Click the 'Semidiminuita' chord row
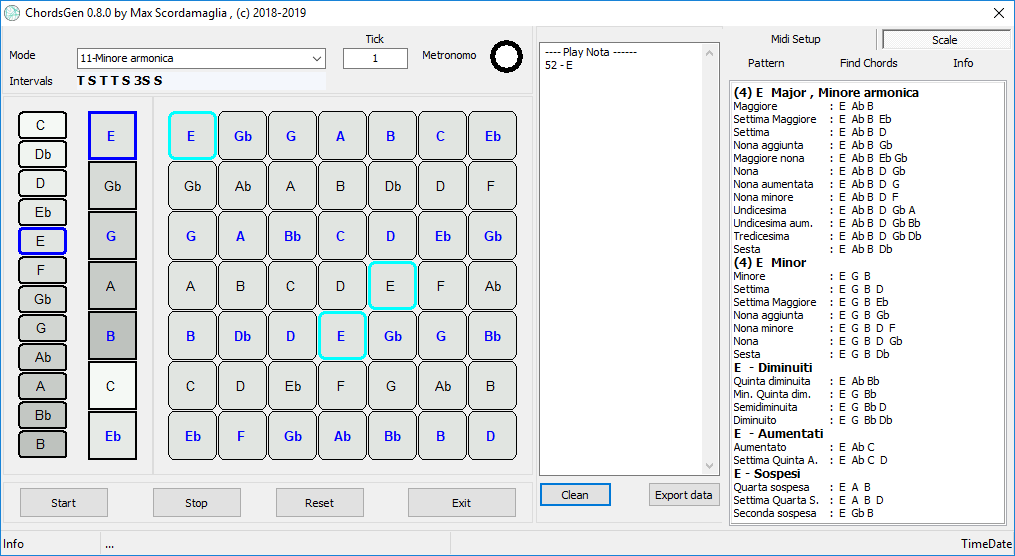 810,407
